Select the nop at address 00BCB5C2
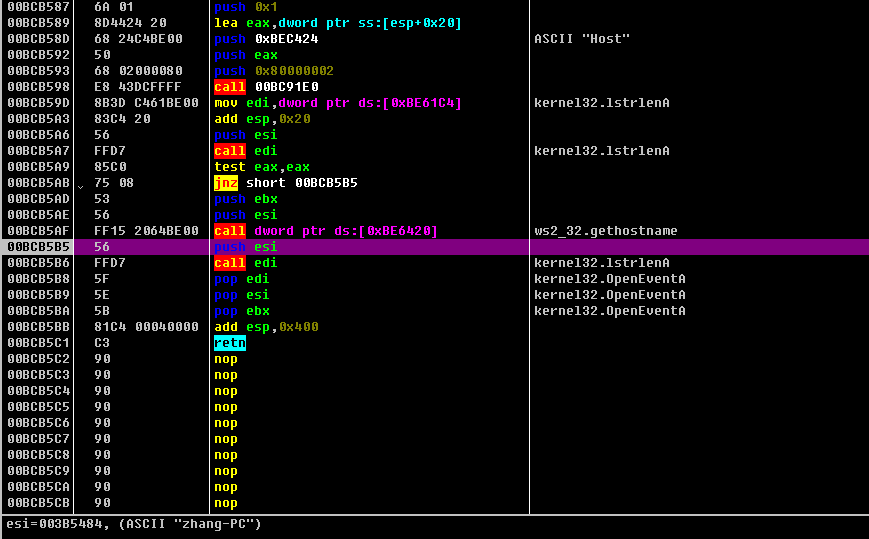The image size is (869, 539). [x=226, y=360]
